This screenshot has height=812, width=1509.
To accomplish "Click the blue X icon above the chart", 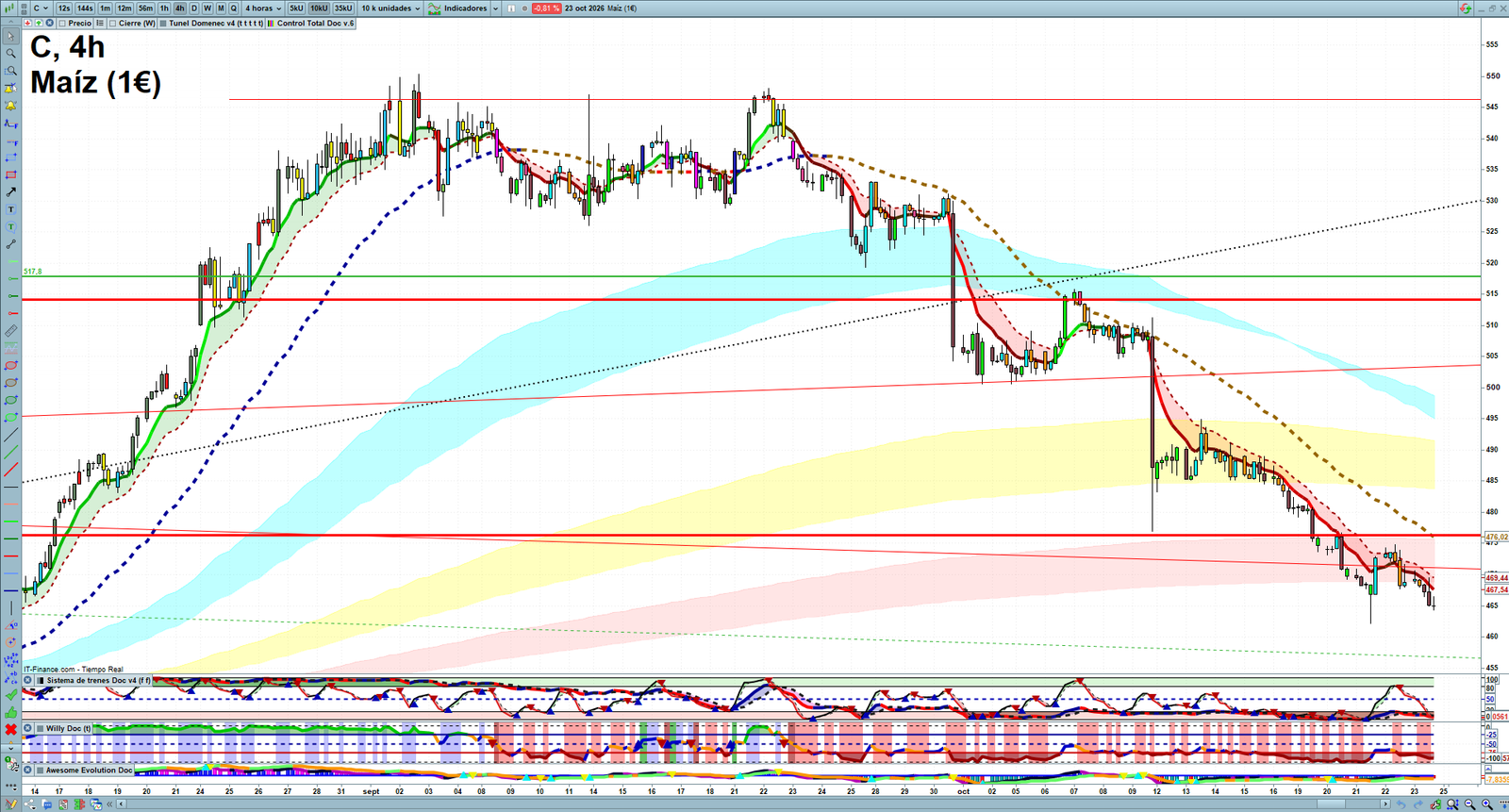I will click(x=48, y=23).
